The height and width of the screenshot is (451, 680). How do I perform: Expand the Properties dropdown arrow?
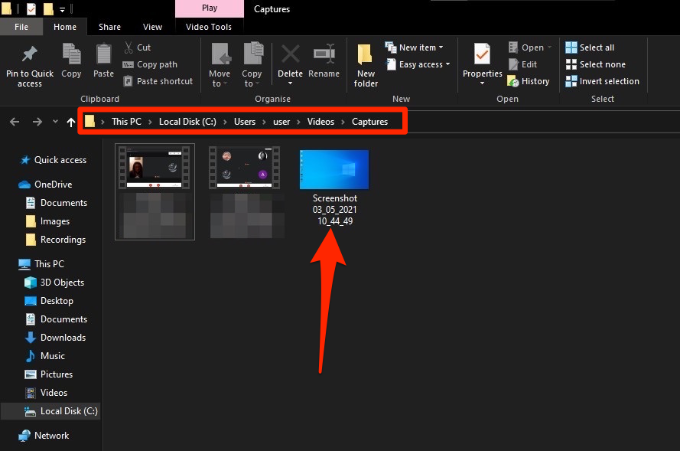pyautogui.click(x=482, y=83)
